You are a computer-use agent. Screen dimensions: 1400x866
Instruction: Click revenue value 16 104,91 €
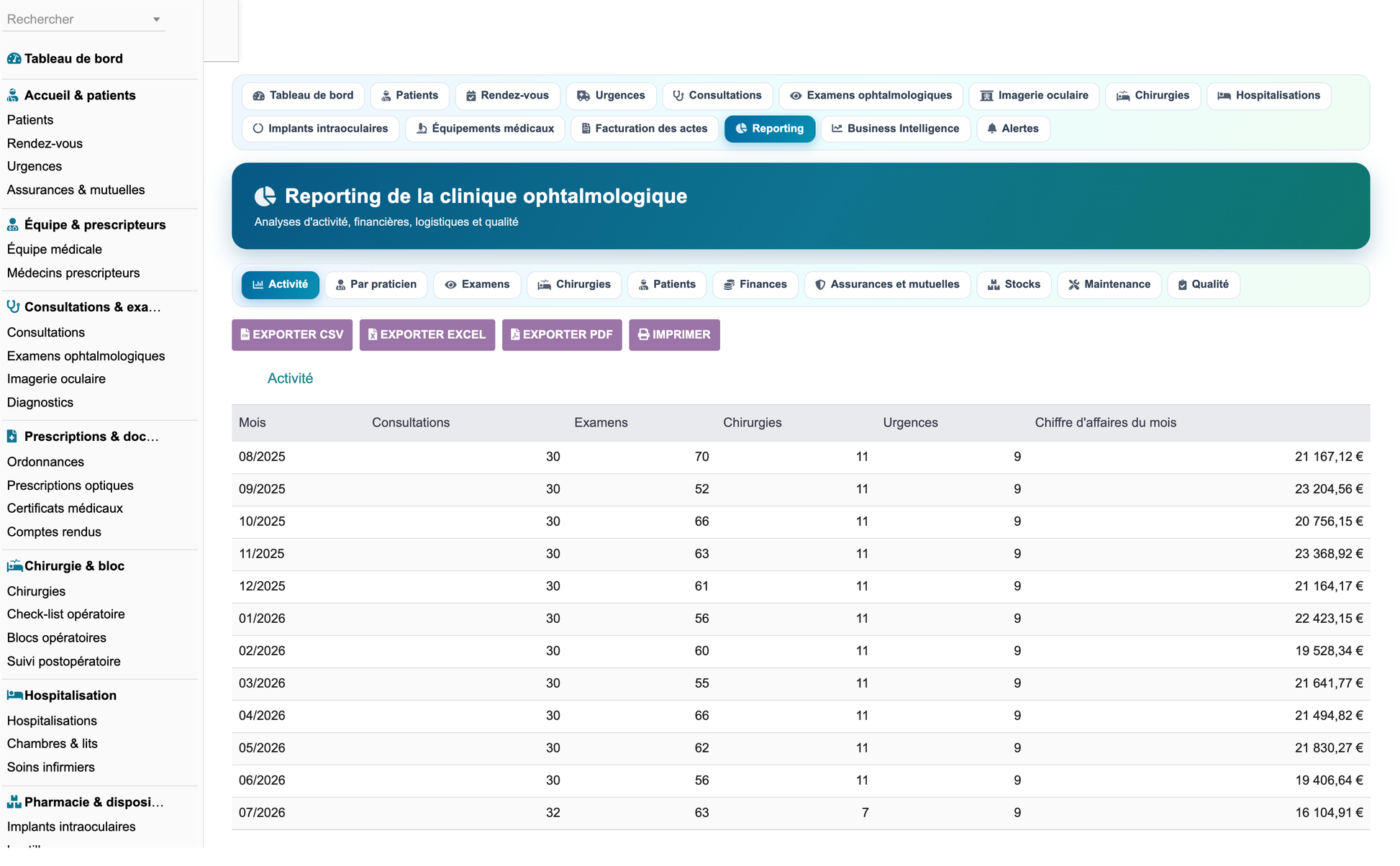(1329, 813)
